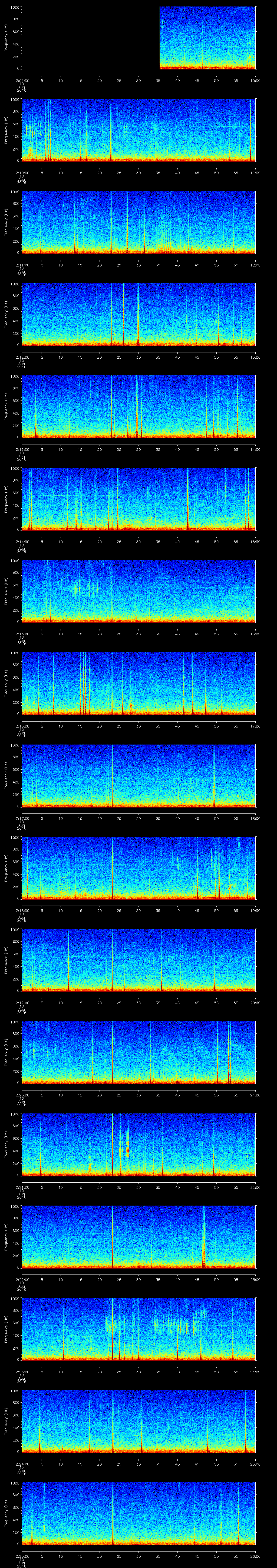Select the spectrogram panel beginning at 2:10:00

138,130
